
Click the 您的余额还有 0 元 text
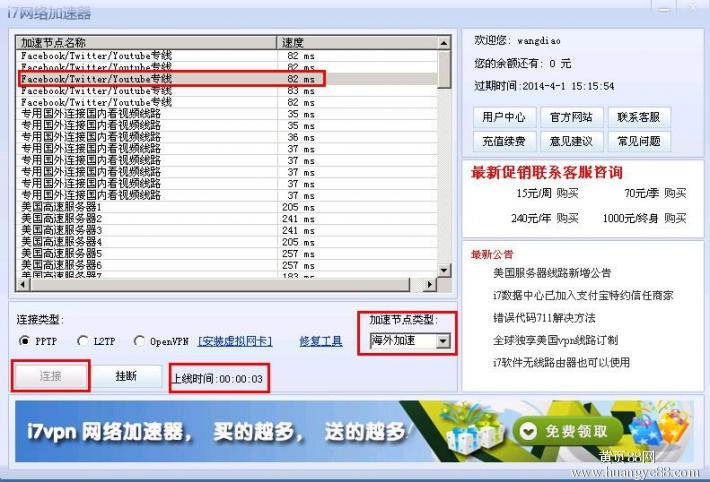point(523,63)
